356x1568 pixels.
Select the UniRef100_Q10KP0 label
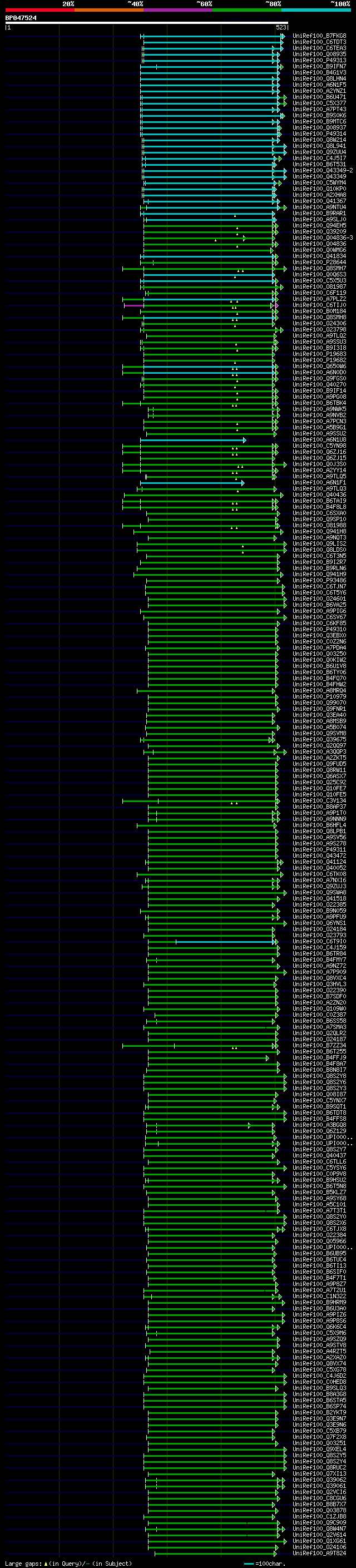319,189
